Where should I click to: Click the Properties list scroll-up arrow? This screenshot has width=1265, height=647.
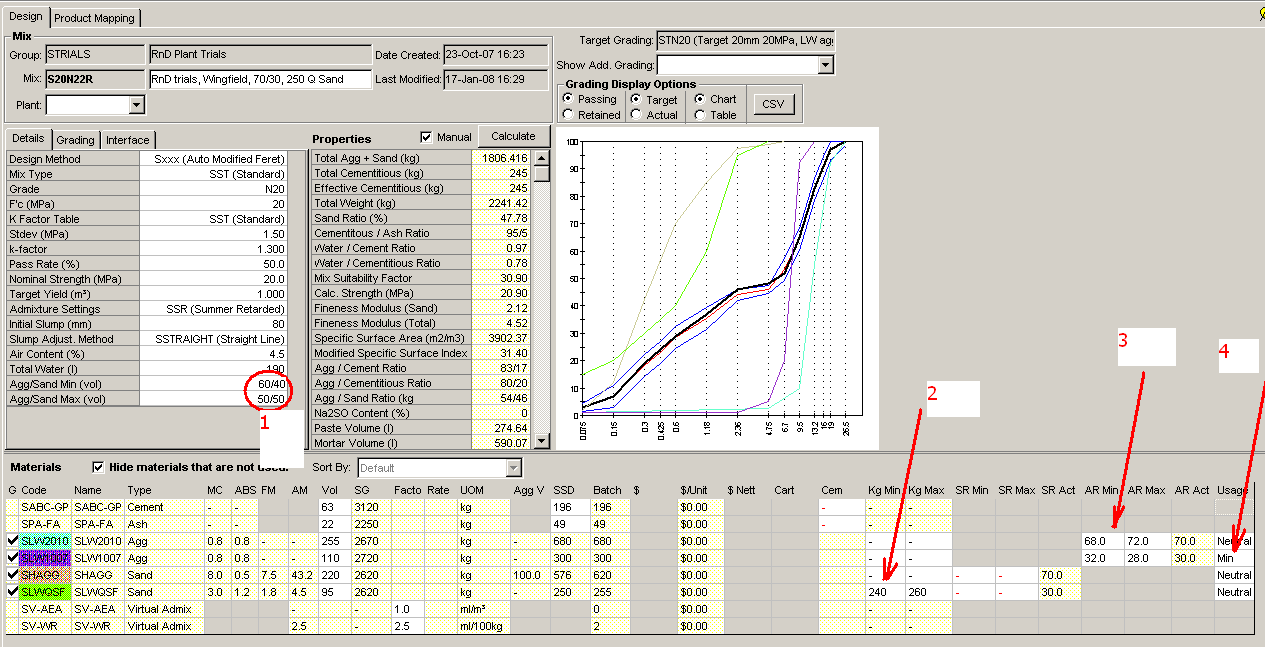pyautogui.click(x=541, y=158)
